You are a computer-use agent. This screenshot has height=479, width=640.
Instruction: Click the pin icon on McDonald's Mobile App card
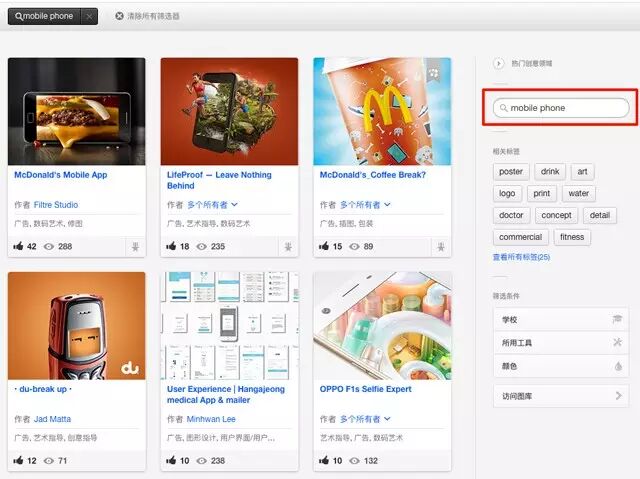(135, 246)
